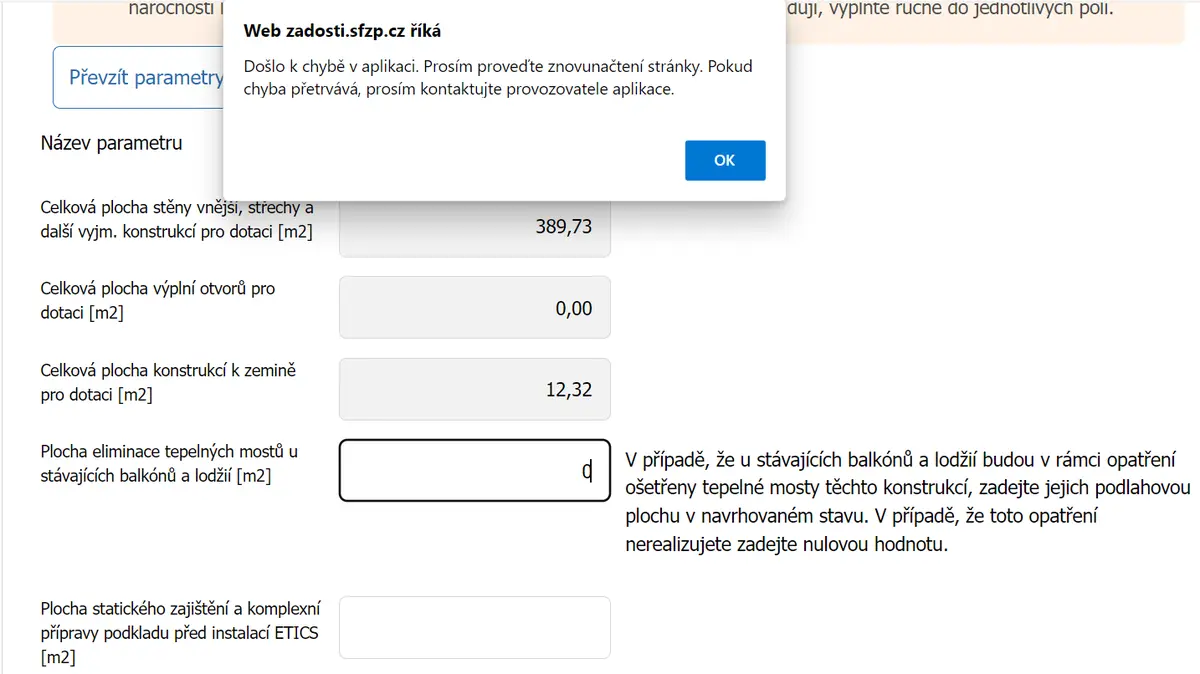Click the Název parametru column heading
The width and height of the screenshot is (1200, 674).
tap(111, 143)
